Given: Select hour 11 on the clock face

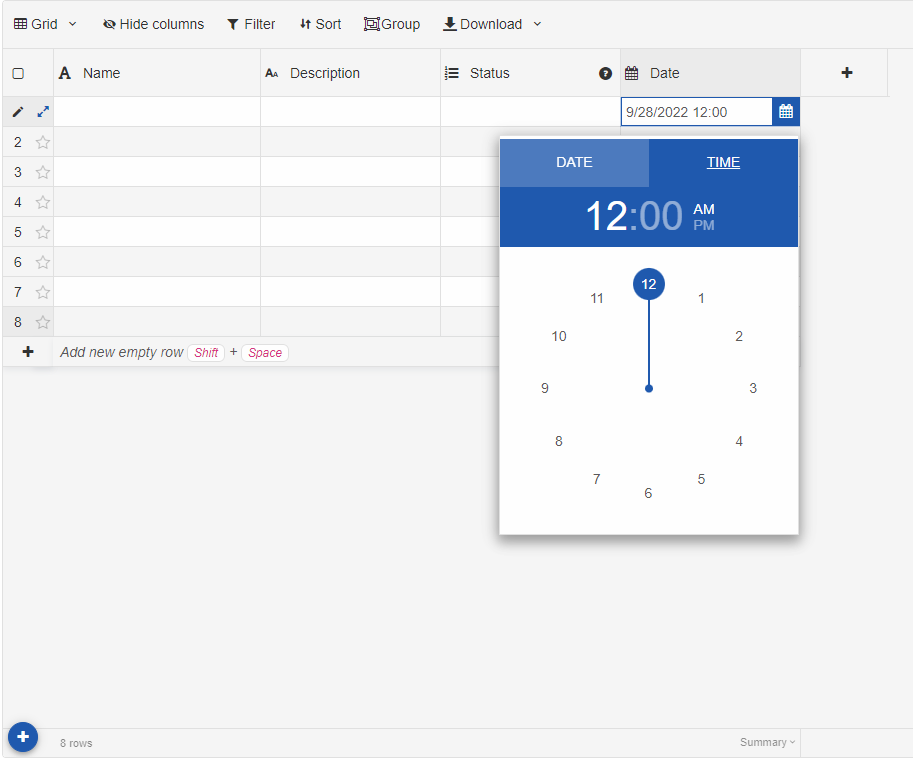Looking at the screenshot, I should point(597,298).
